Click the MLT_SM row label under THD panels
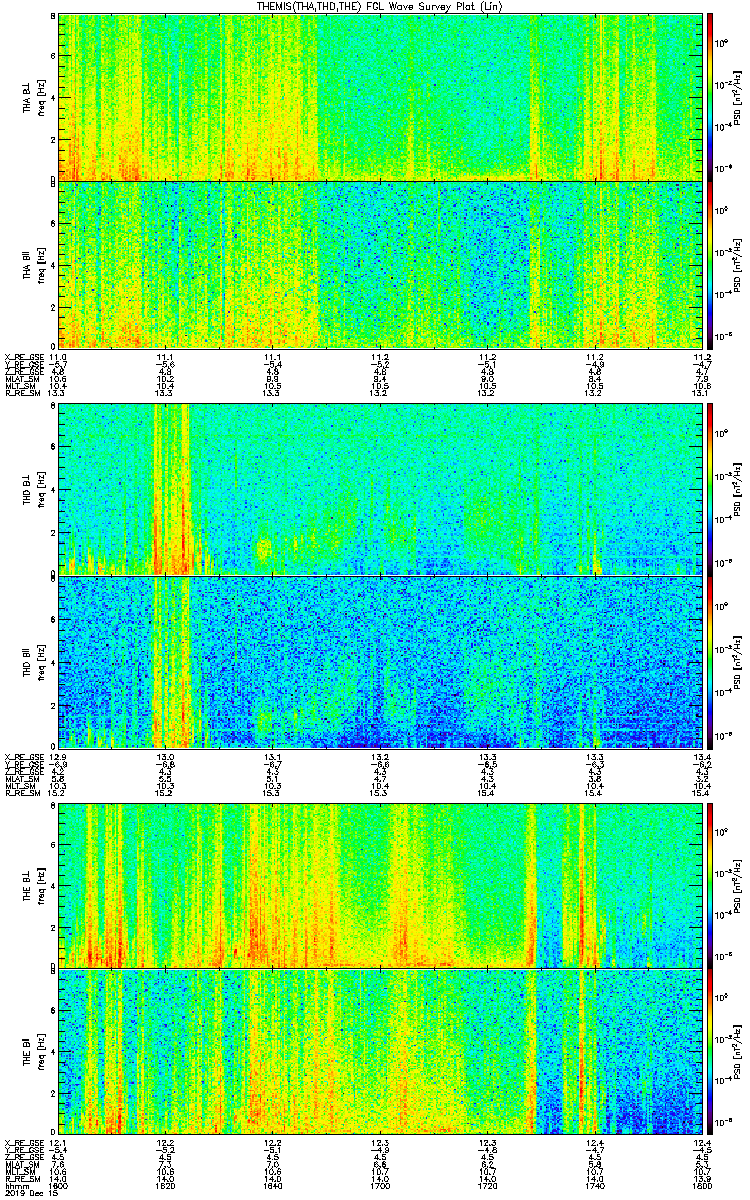Screen dimensions: 750x1200 pos(21,785)
